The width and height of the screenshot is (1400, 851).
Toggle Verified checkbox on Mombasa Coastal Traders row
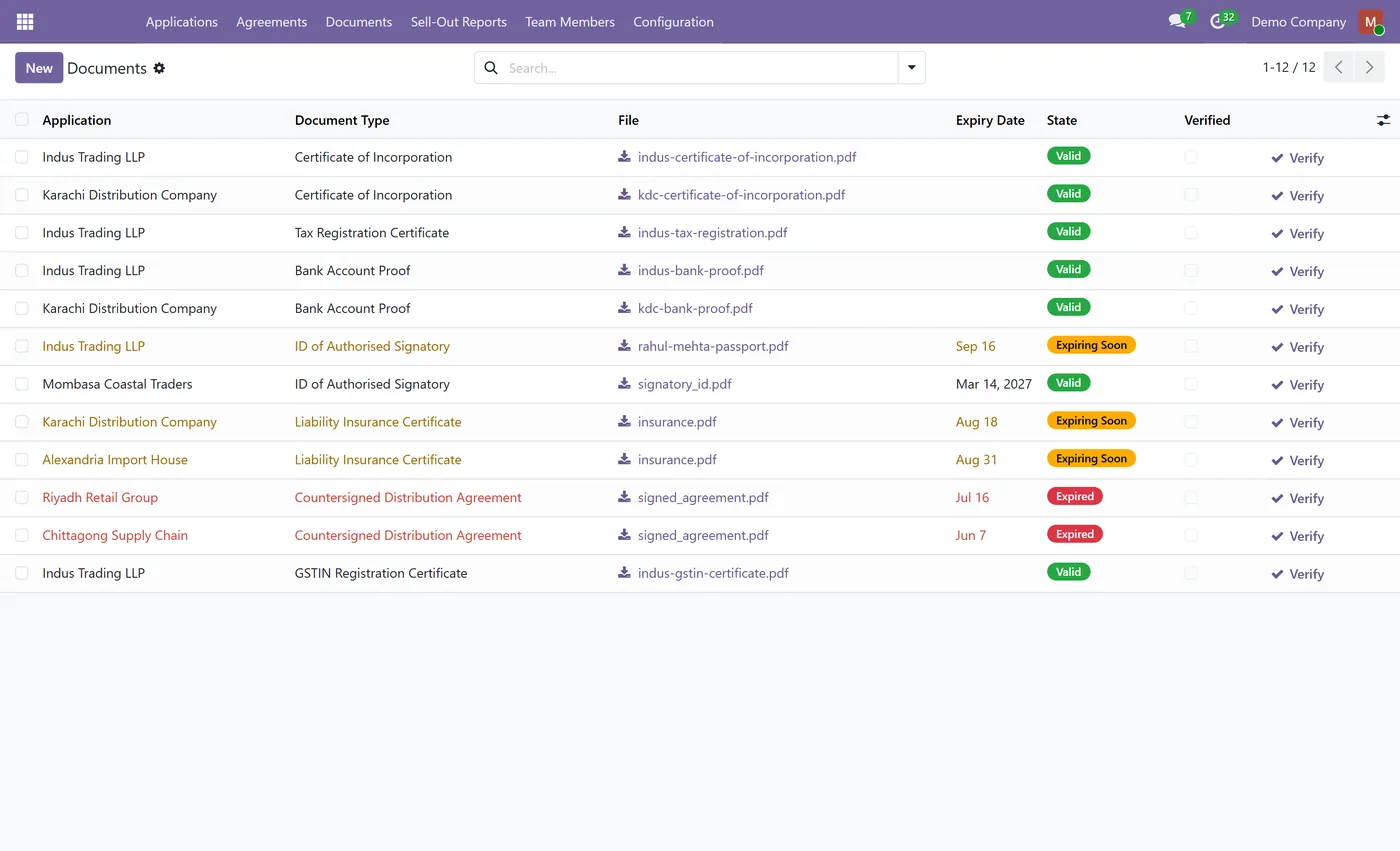(1191, 384)
